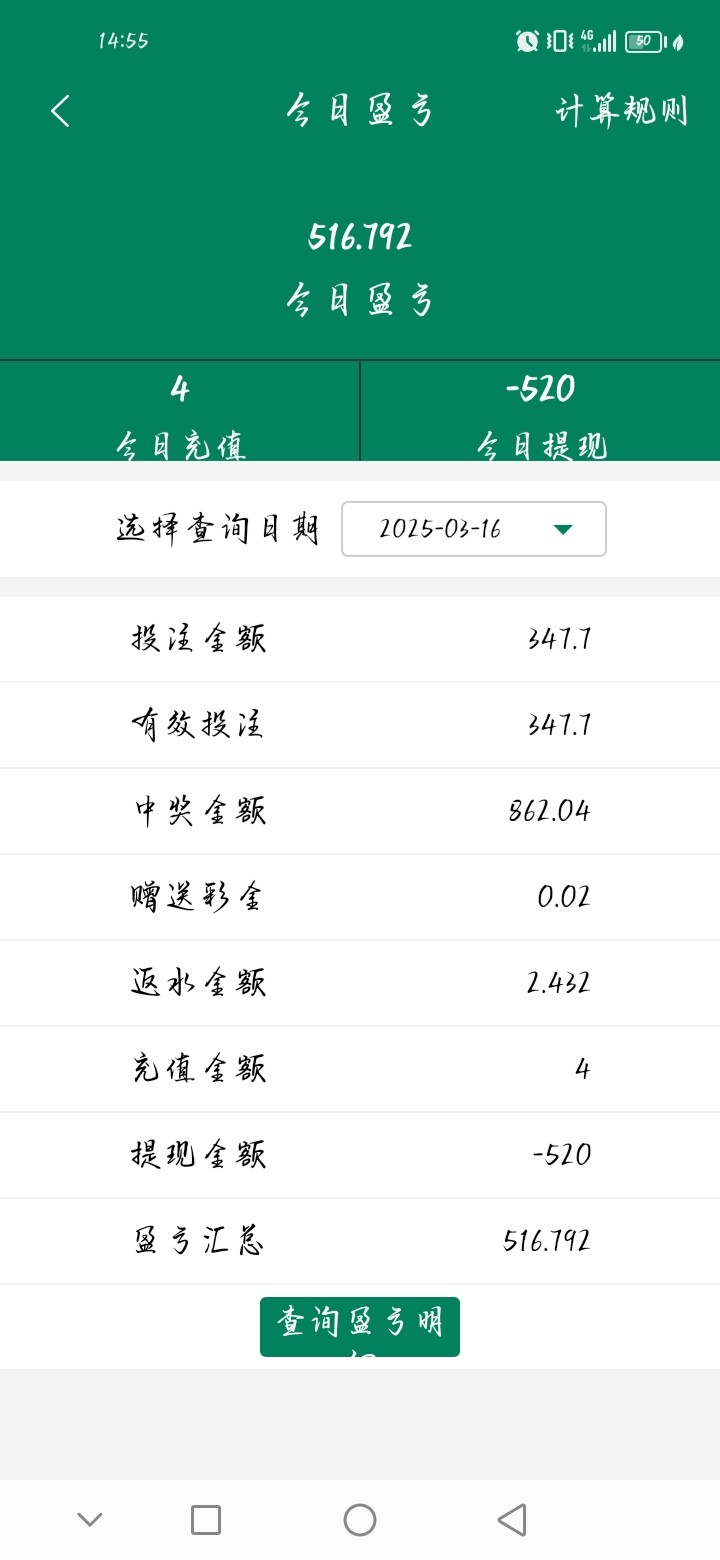Tap the 中奖金额 row

pyautogui.click(x=360, y=811)
